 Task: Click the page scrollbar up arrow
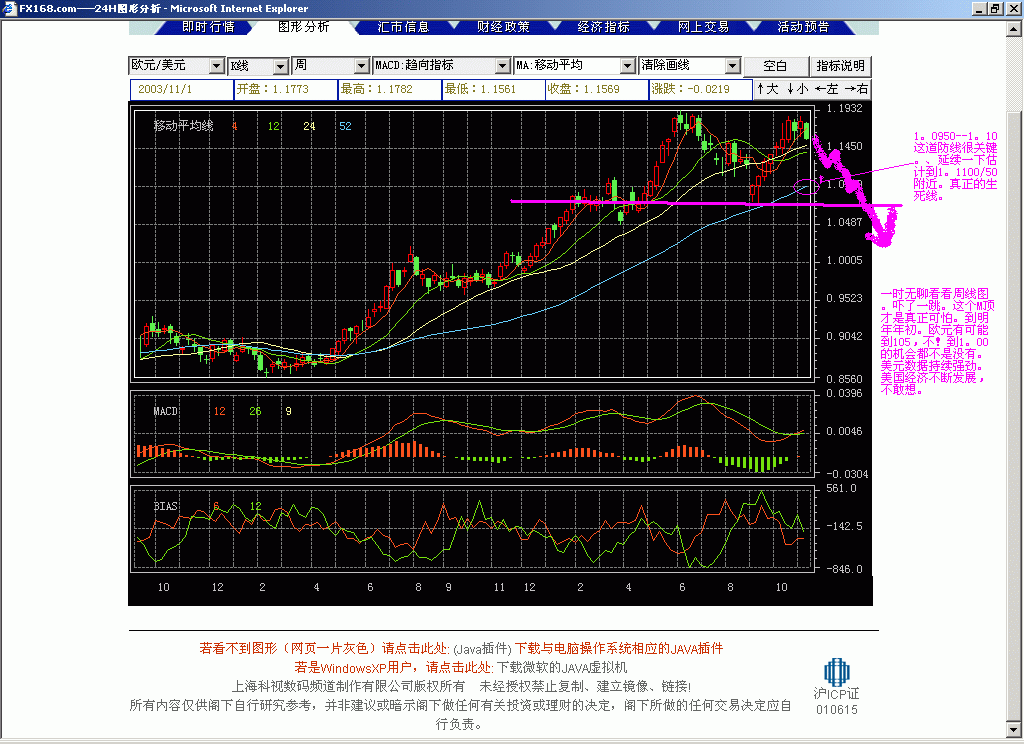click(x=1014, y=29)
